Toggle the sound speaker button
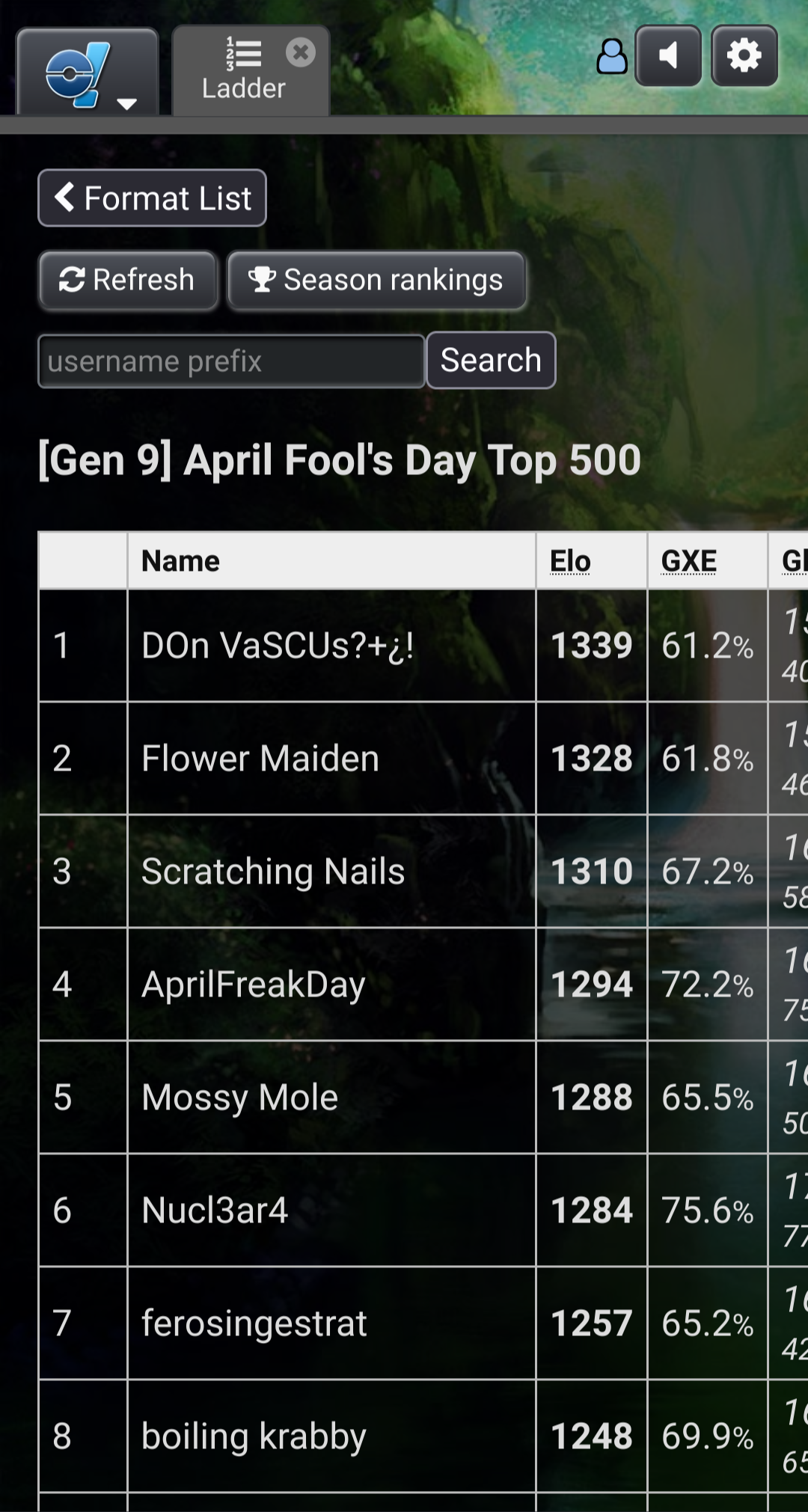The height and width of the screenshot is (1512, 808). point(668,56)
